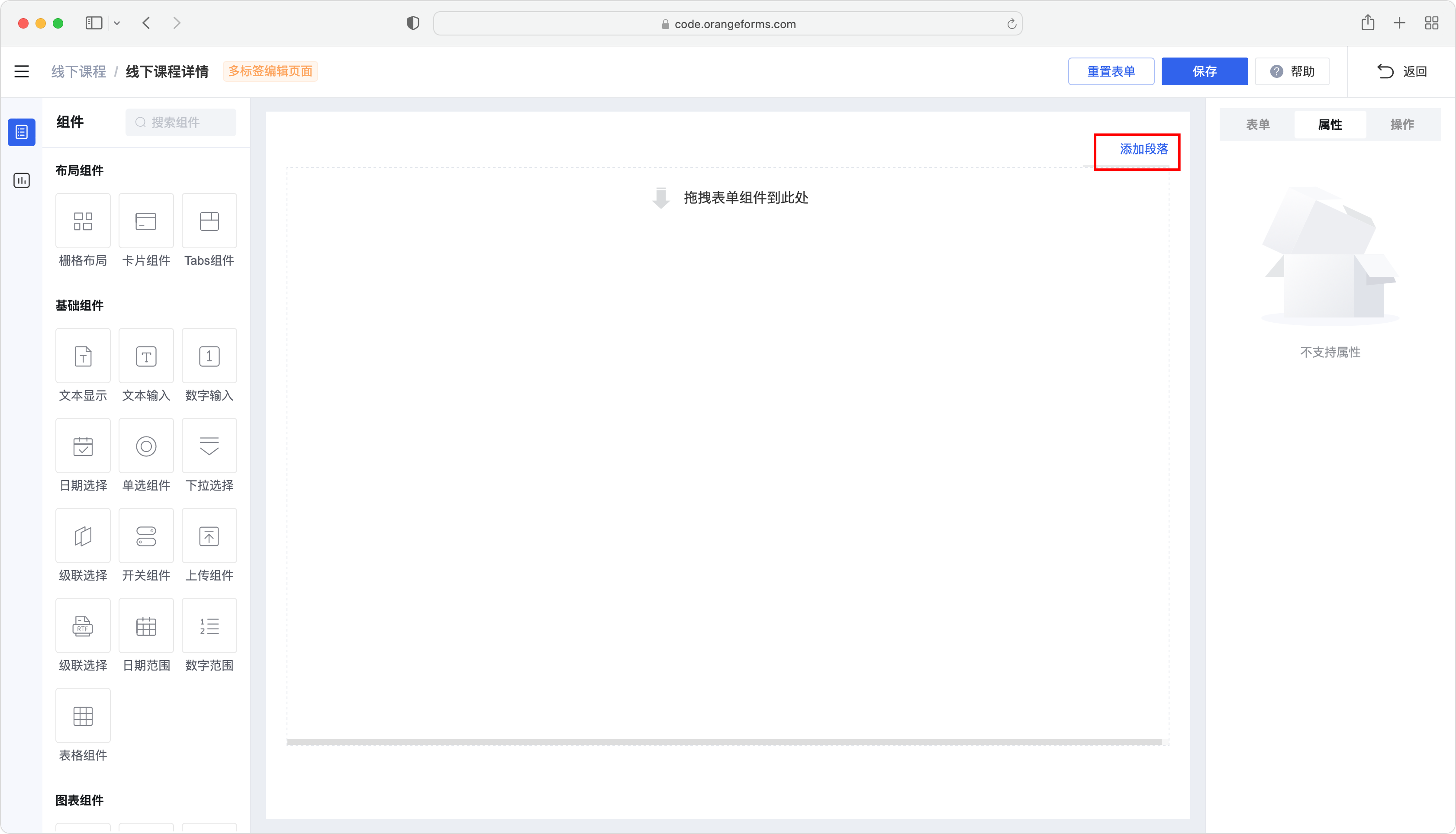
Task: Pick the 文本显示 text display component
Action: pyautogui.click(x=83, y=356)
